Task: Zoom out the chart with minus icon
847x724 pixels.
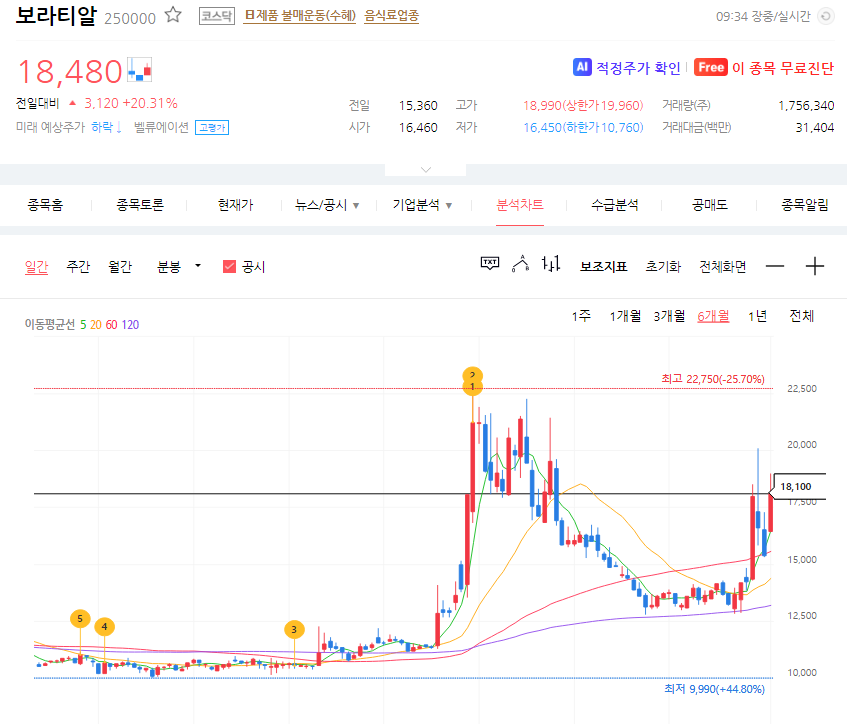Action: tap(775, 265)
